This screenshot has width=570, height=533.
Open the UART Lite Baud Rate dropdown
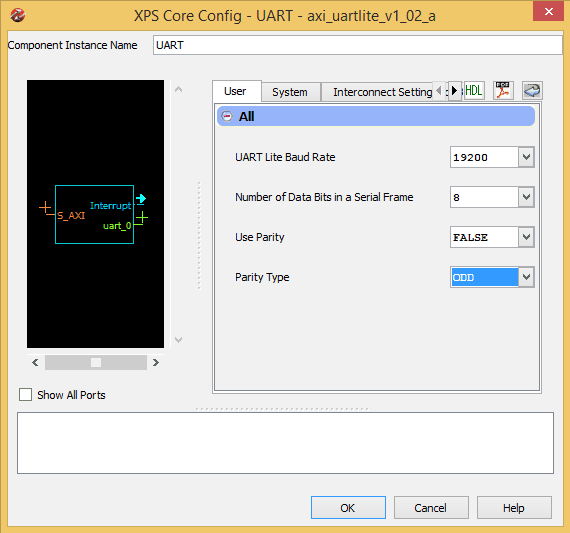tap(526, 157)
